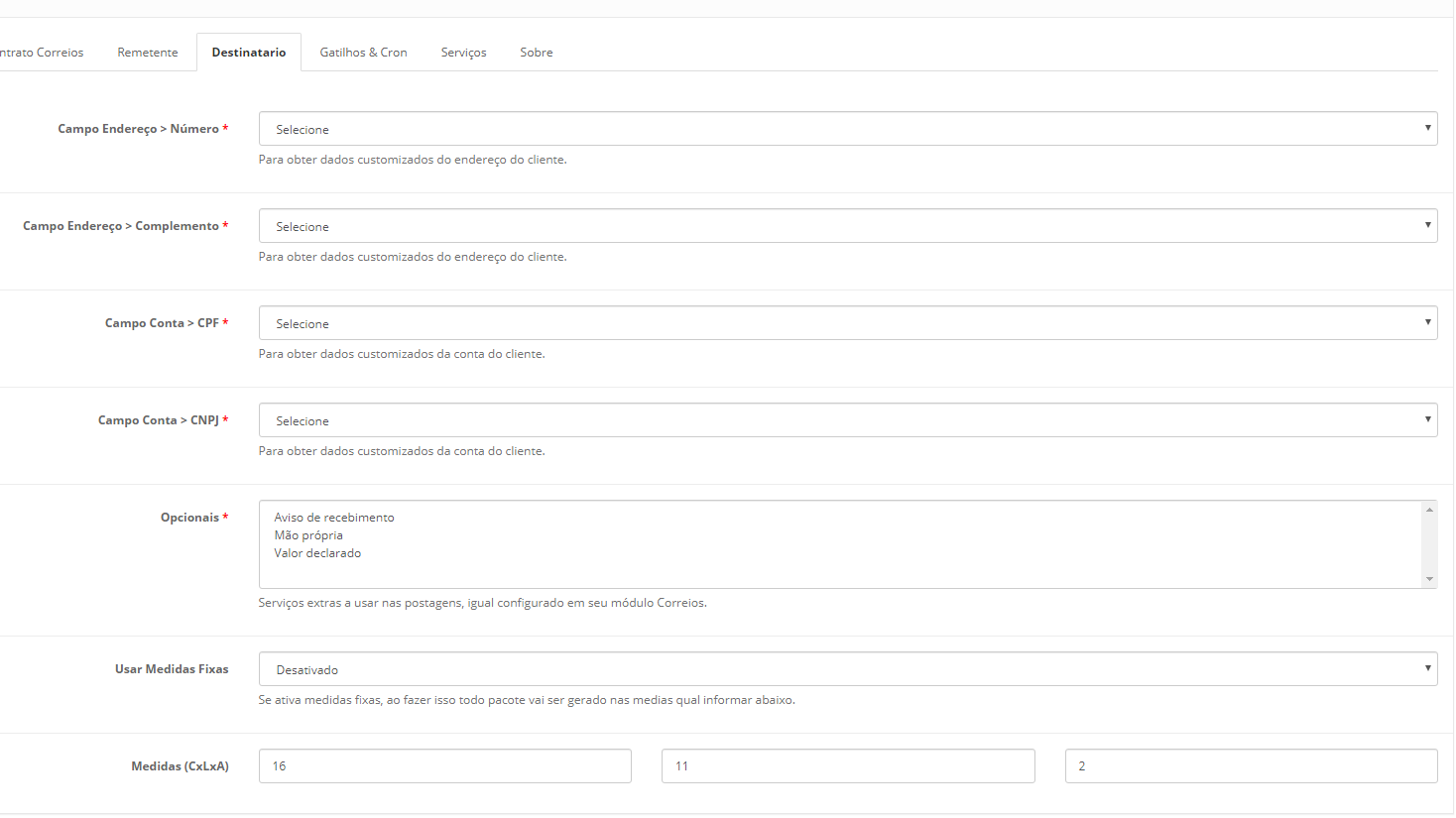Viewport: 1456px width, 818px height.
Task: Pick 'Valor declarado' in the Opcionais list
Action: pyautogui.click(x=317, y=553)
